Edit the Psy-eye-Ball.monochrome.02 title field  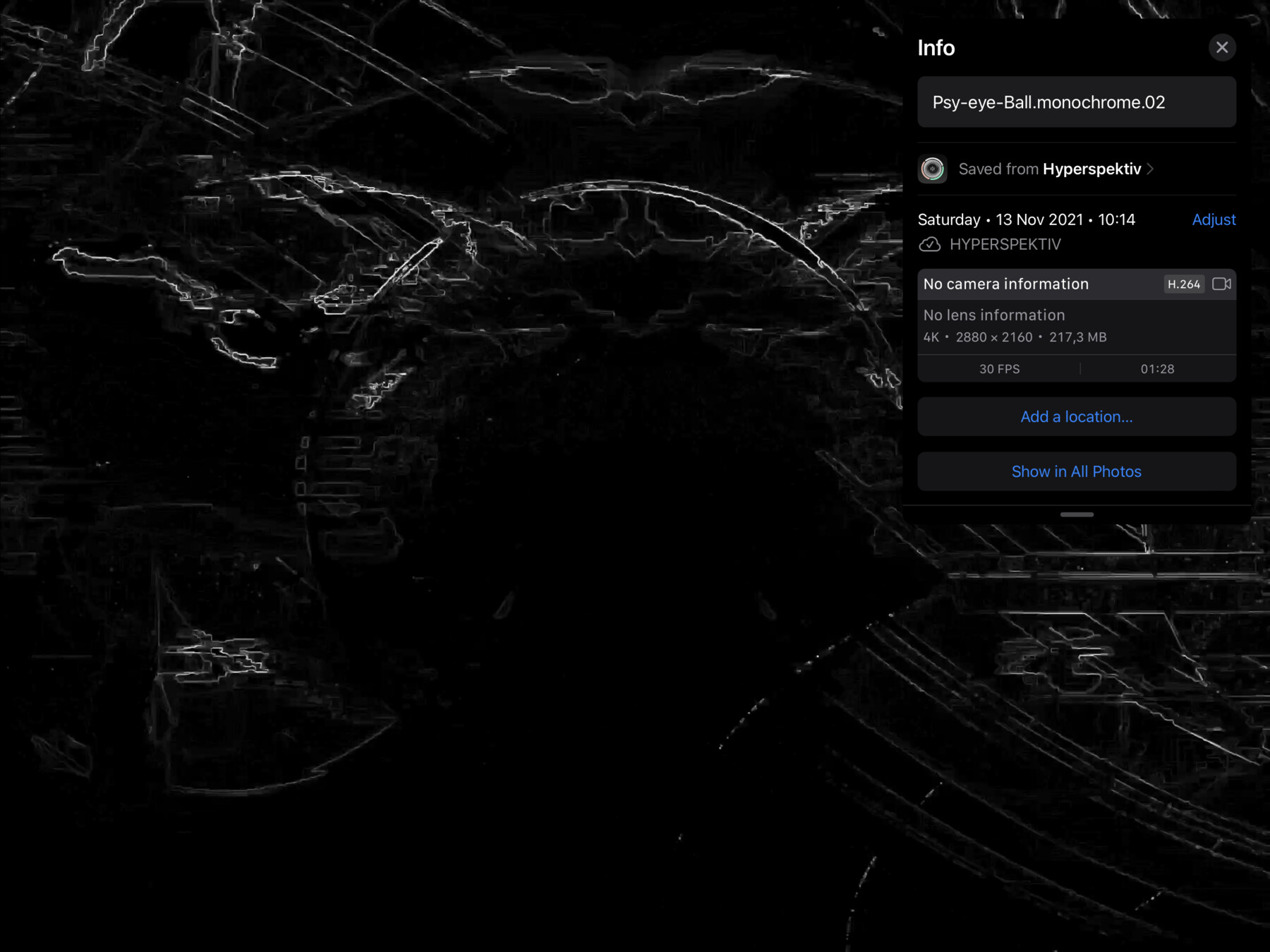pos(1076,102)
